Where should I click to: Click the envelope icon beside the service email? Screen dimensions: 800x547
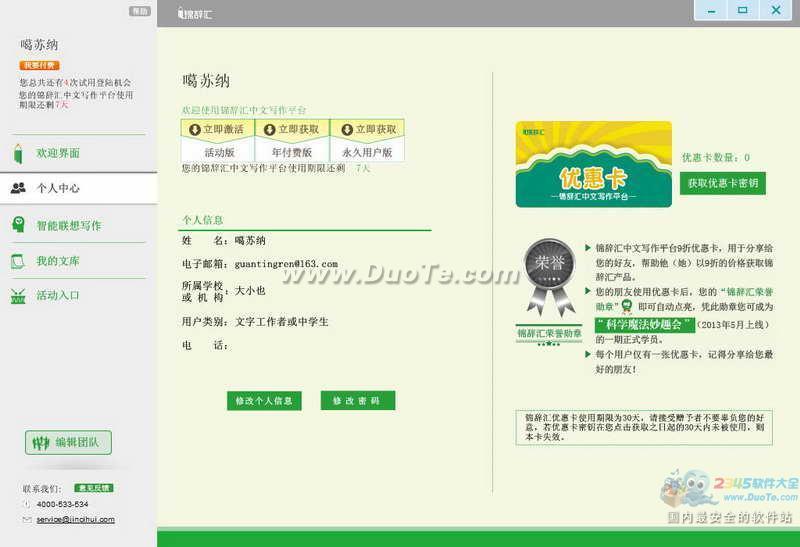(x=27, y=519)
